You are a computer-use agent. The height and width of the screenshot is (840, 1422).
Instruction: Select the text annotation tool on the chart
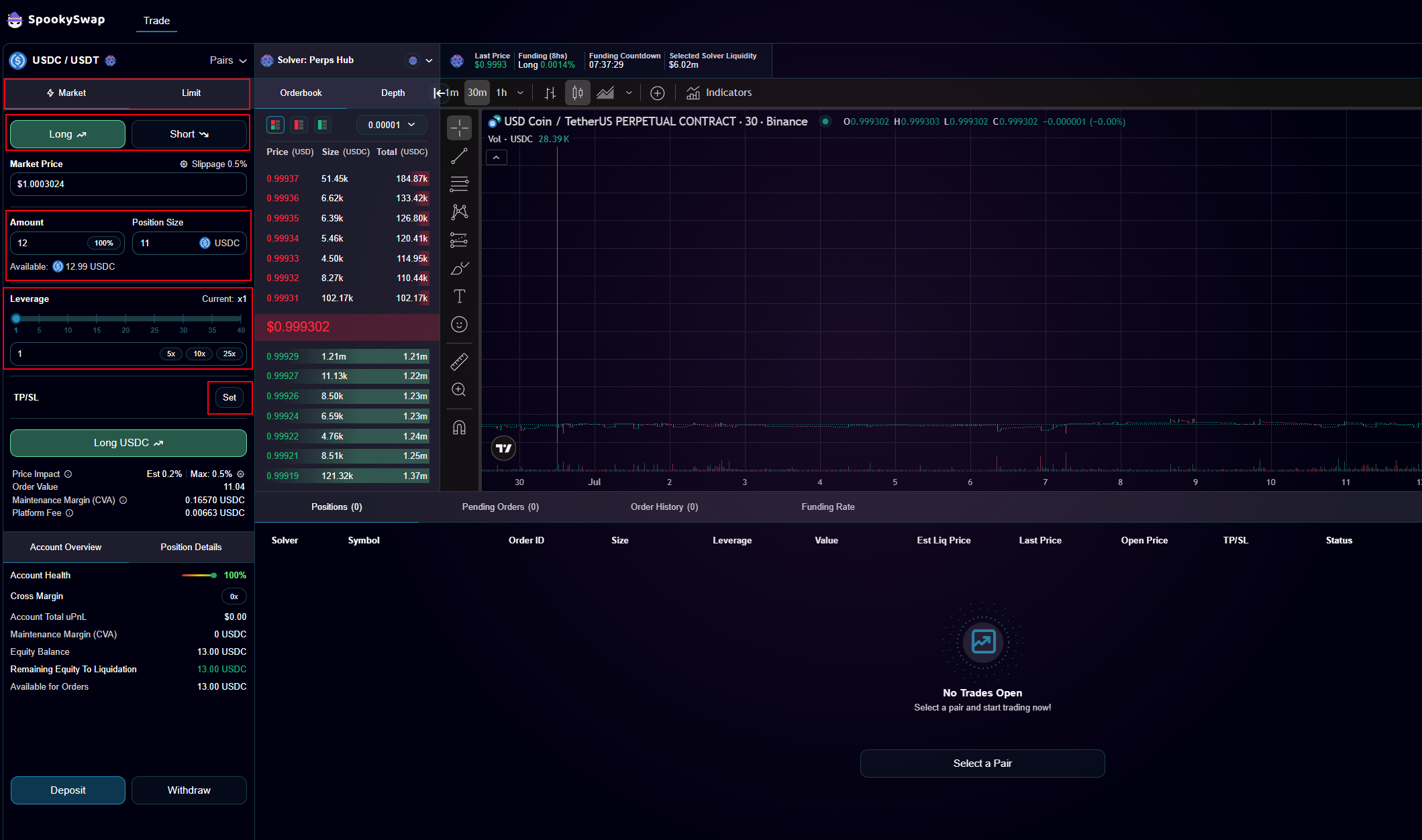tap(460, 296)
